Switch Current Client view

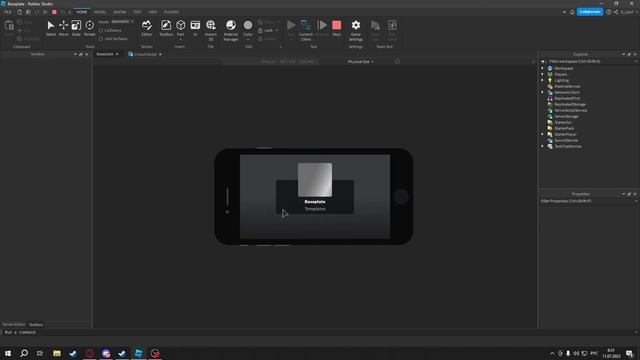[x=306, y=30]
